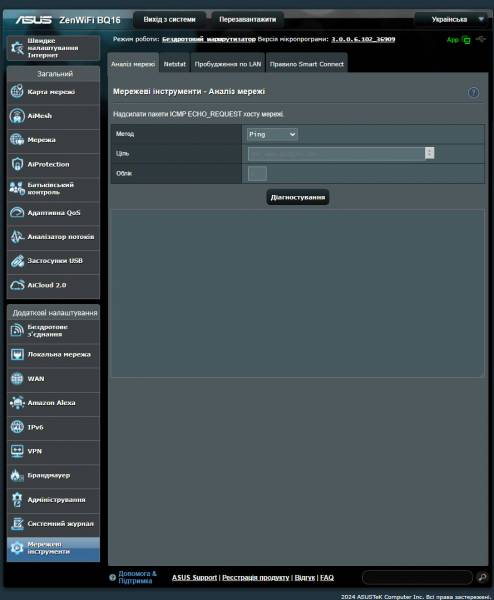Expand the Метод Ping dropdown
The height and width of the screenshot is (600, 494).
click(x=272, y=134)
